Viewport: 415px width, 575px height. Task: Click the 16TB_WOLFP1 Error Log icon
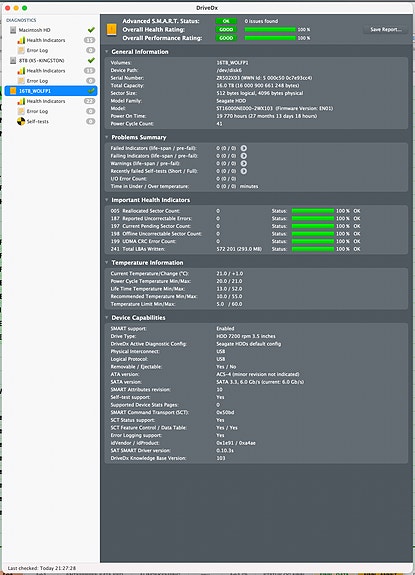pos(21,111)
